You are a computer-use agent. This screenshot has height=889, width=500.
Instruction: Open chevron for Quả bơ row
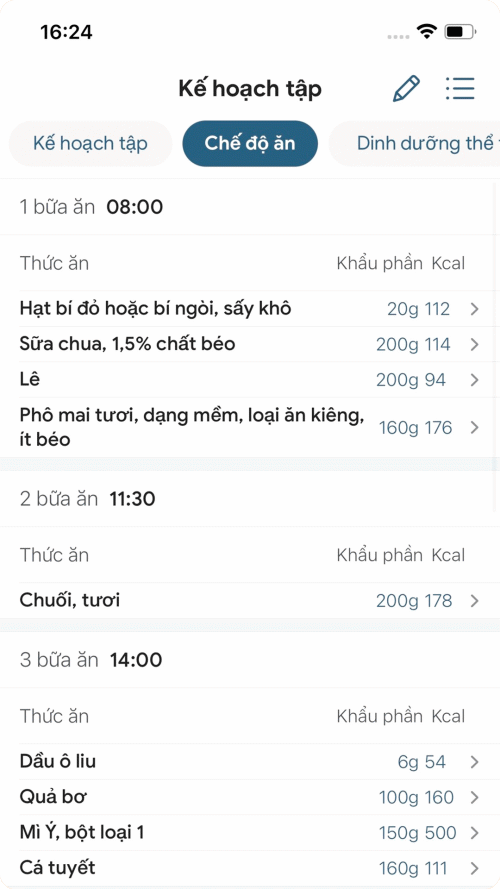click(x=474, y=798)
